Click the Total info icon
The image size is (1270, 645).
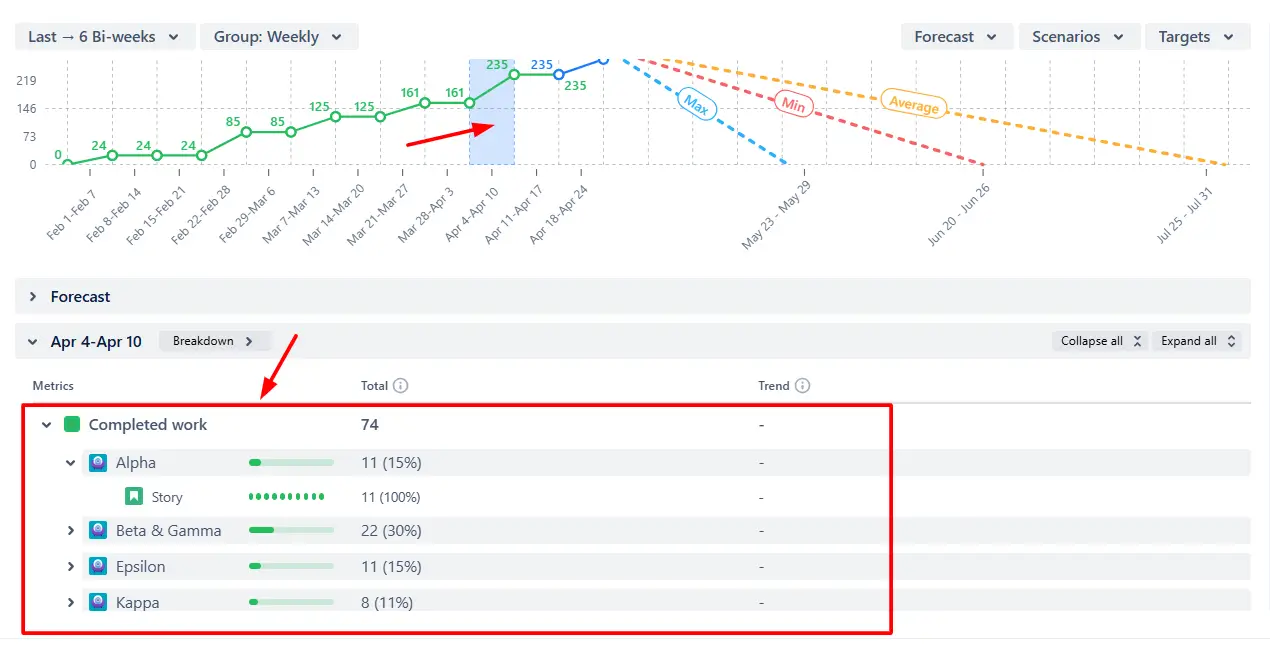(401, 386)
